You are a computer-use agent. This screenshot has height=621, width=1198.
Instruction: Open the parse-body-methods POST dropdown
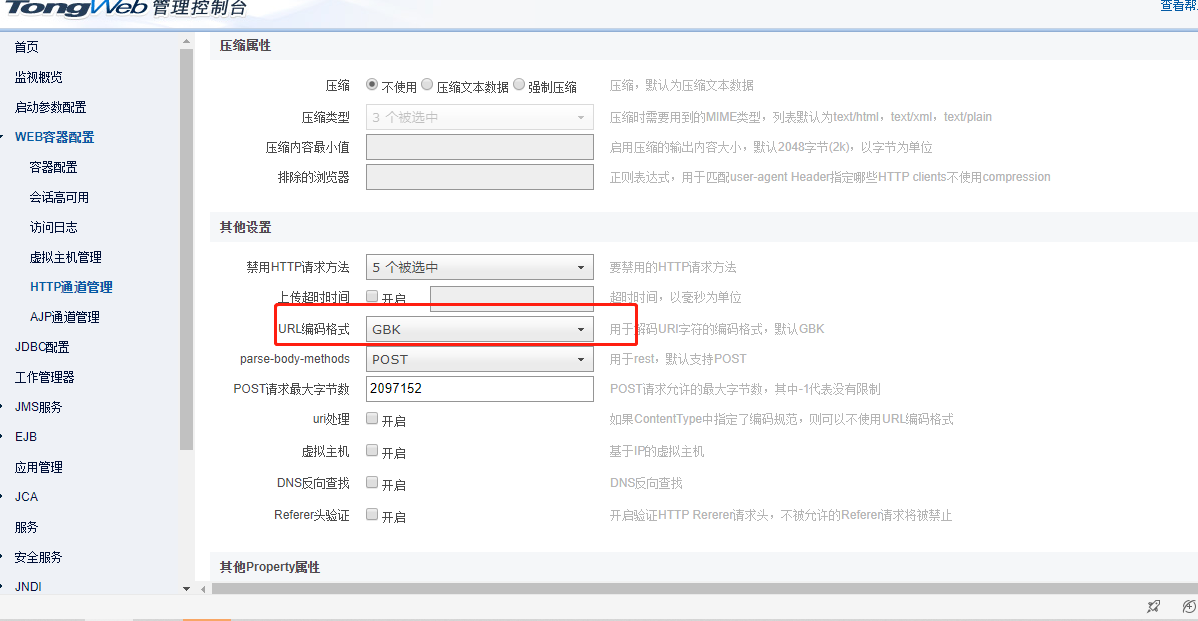pos(479,359)
